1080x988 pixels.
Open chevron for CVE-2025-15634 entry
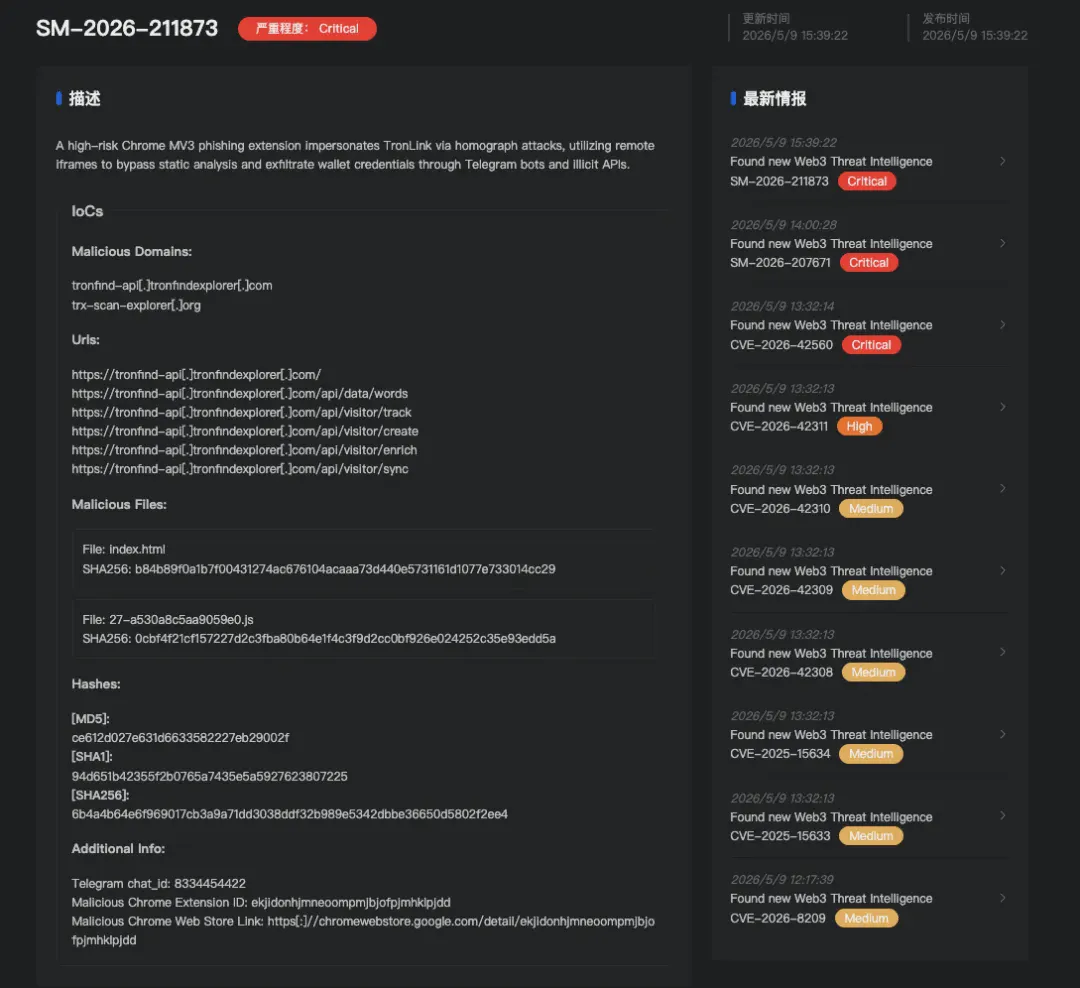[x=1002, y=734]
